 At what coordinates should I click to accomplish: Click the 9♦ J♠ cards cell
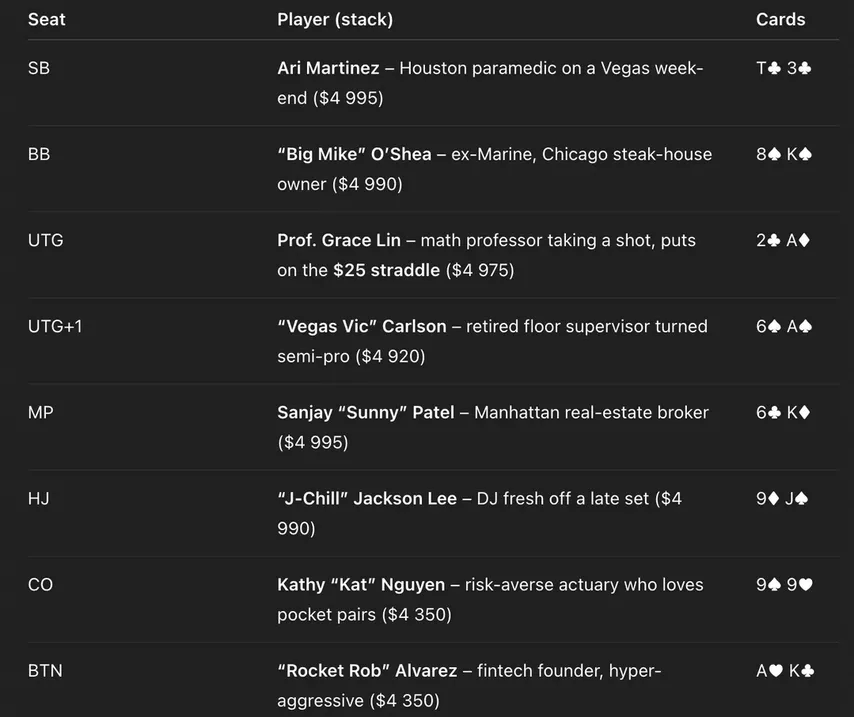(x=782, y=499)
